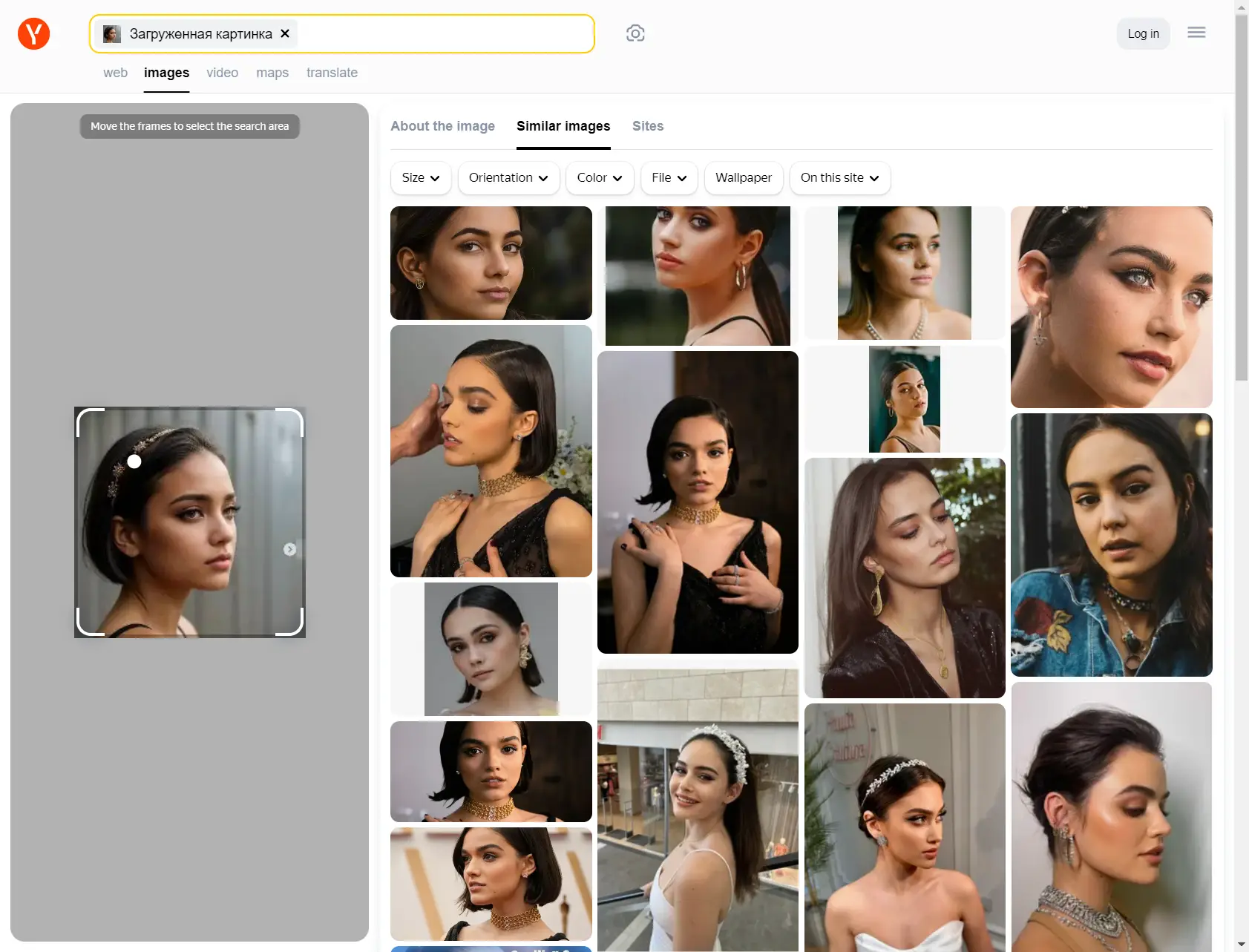Switch to the About the image tab

(x=442, y=126)
